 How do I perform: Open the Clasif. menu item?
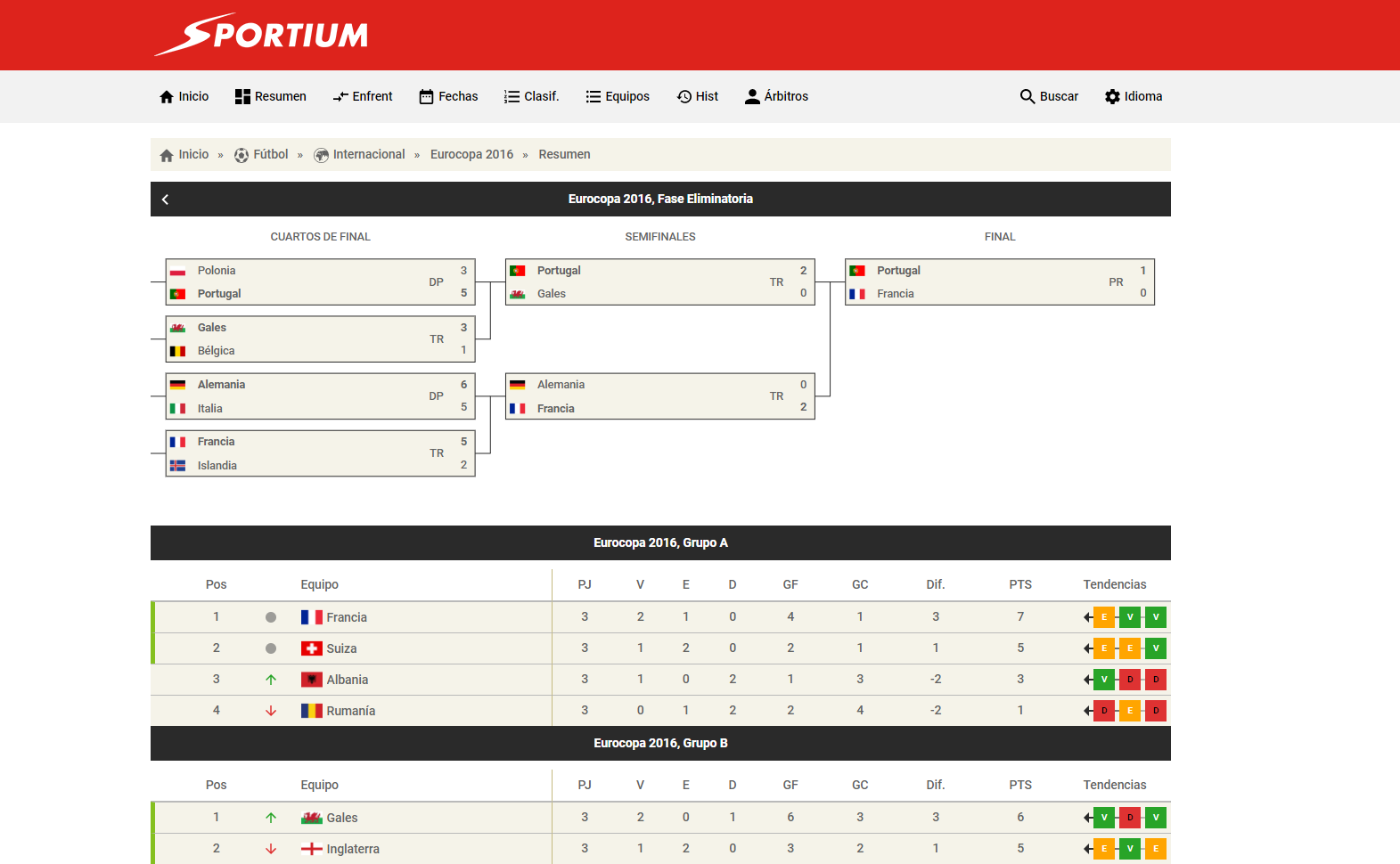coord(532,96)
